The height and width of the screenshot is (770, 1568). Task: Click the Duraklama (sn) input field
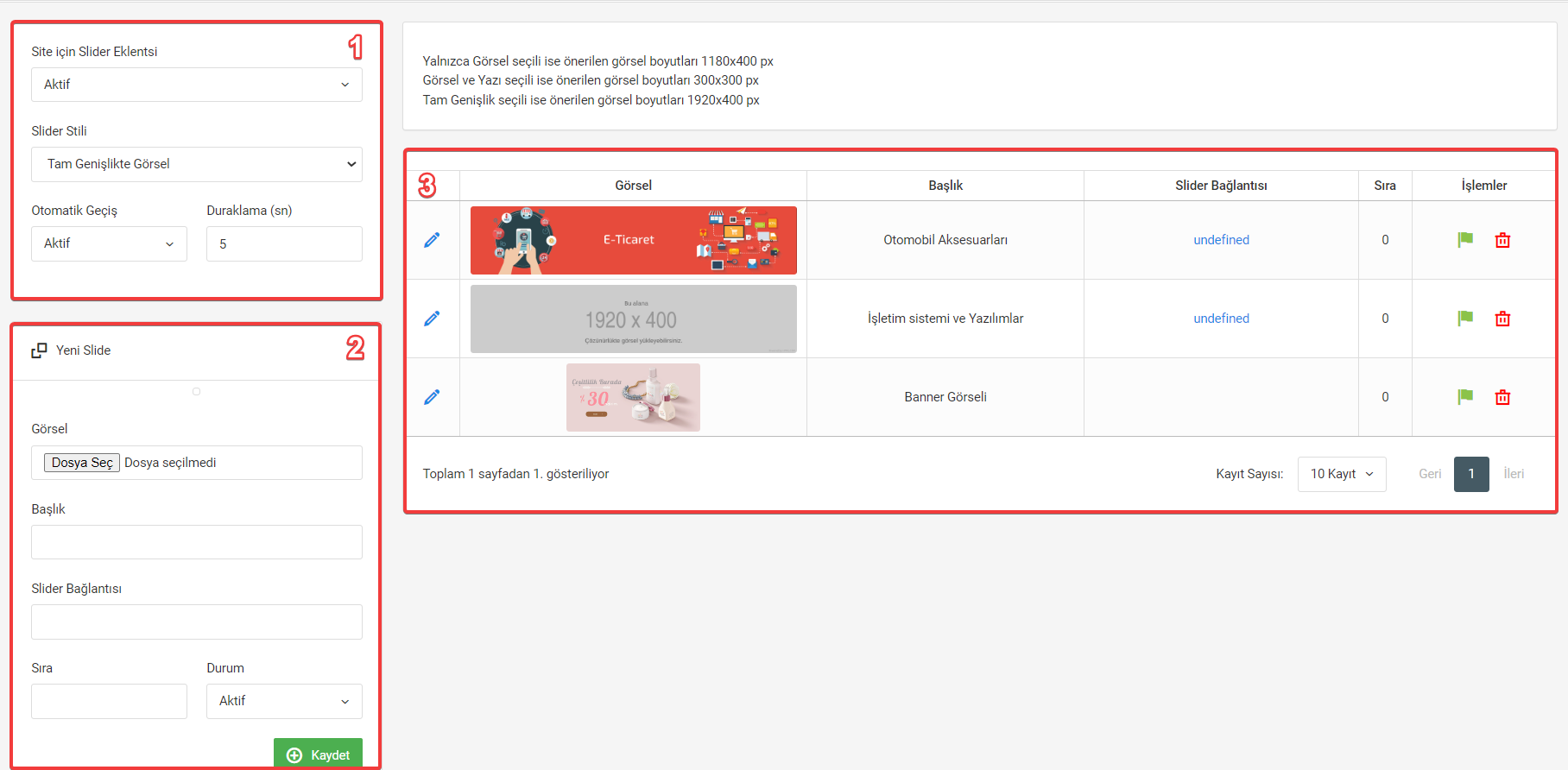pos(284,243)
